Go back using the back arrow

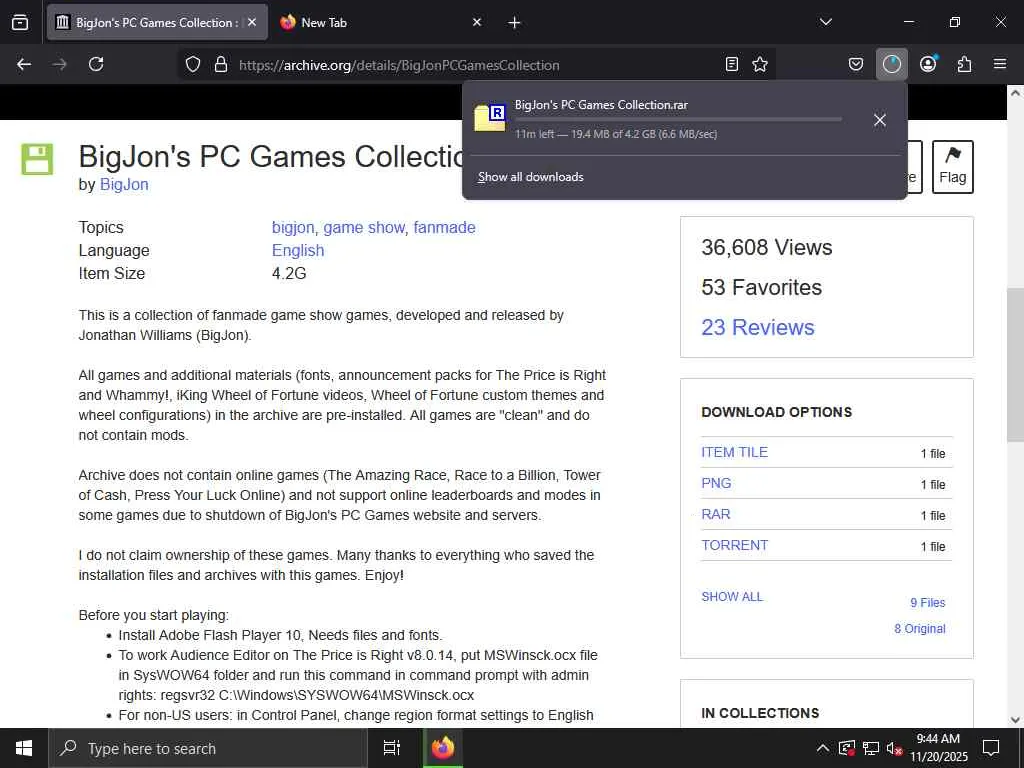pyautogui.click(x=24, y=64)
